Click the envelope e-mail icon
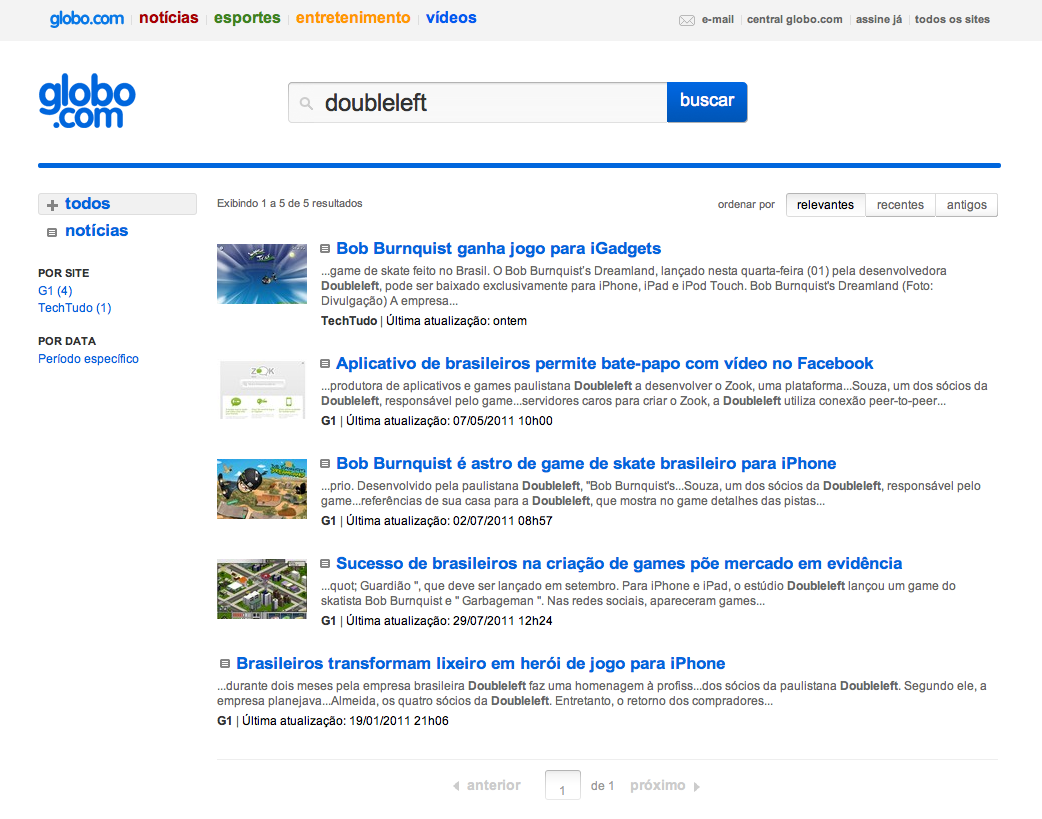Screen dimensions: 1042x819 [686, 21]
